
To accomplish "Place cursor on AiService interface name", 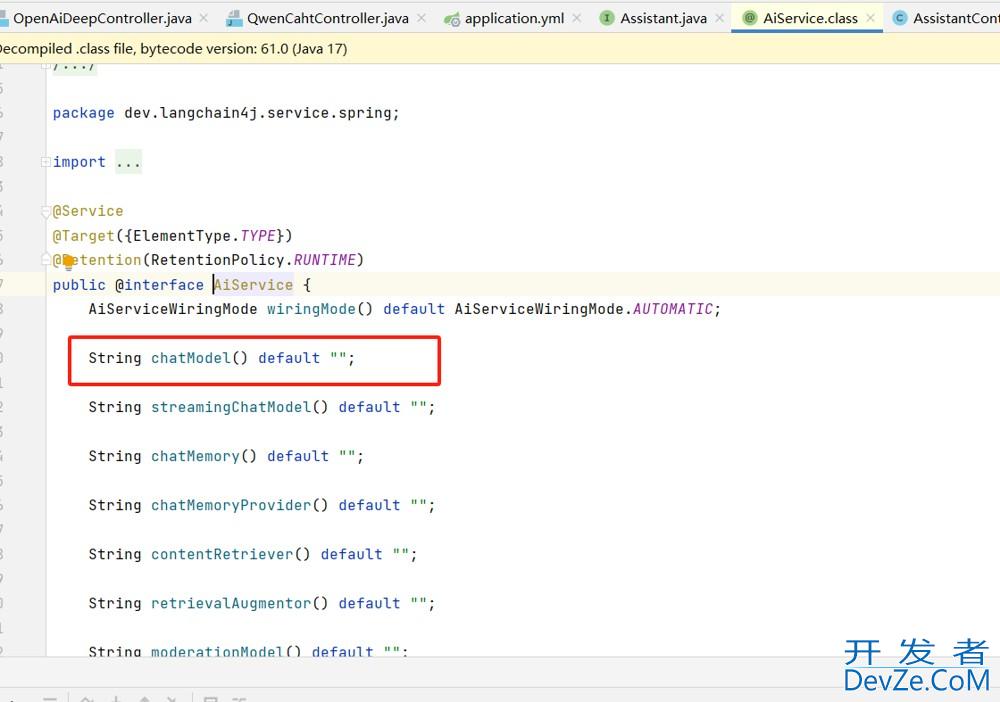I will [x=253, y=285].
